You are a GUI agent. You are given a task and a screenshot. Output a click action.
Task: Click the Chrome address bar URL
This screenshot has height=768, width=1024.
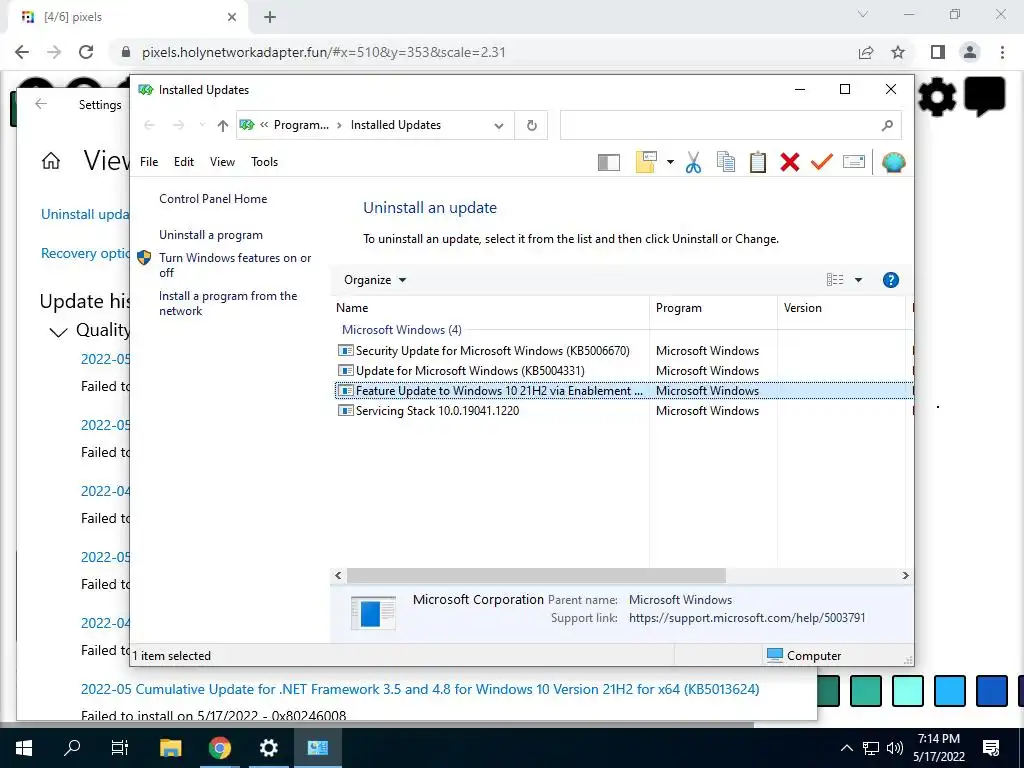point(323,52)
